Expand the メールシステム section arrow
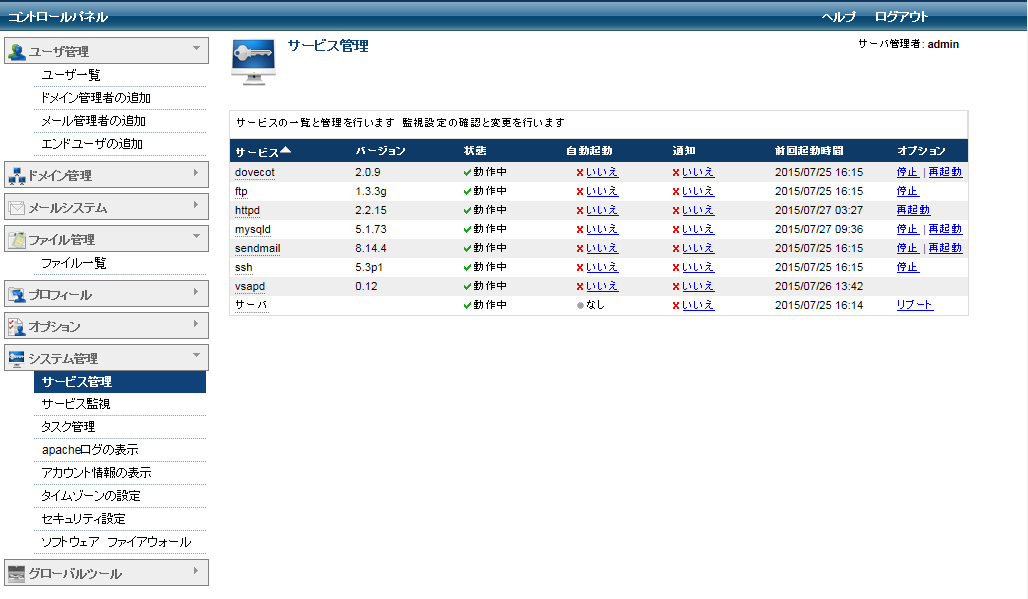 [196, 205]
